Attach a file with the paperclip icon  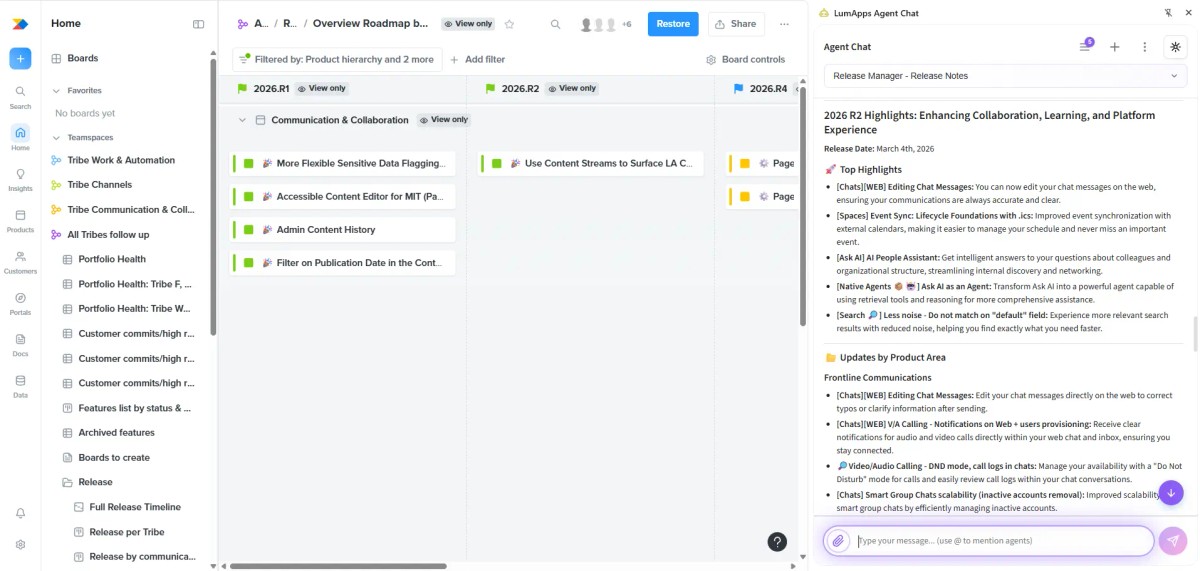pos(839,541)
